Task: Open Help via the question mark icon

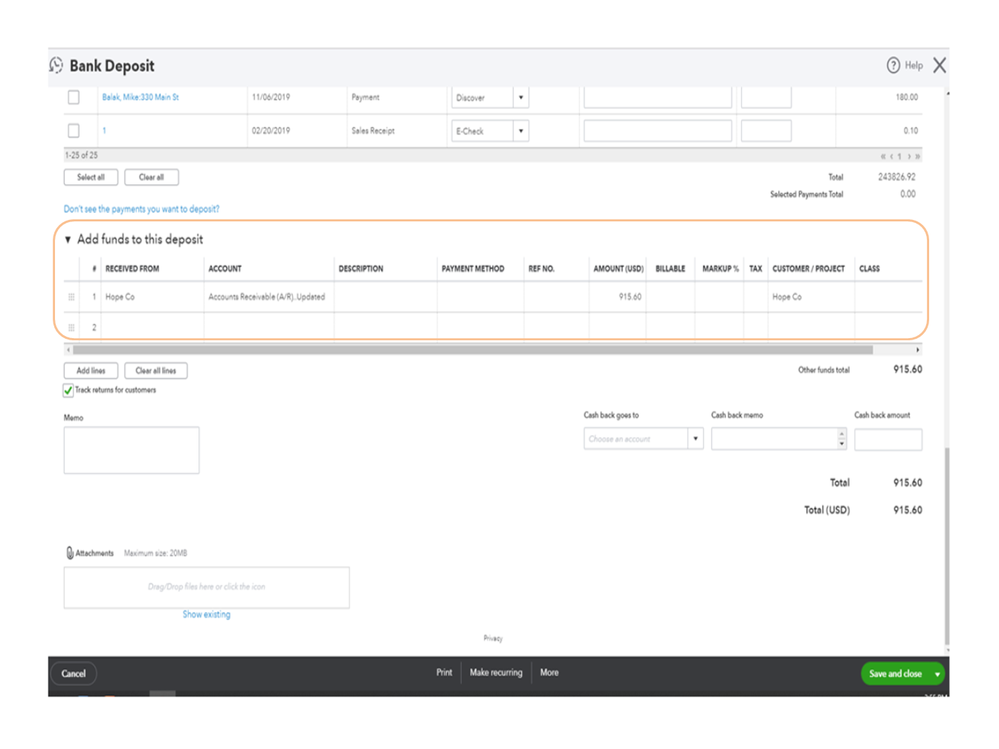Action: pyautogui.click(x=893, y=65)
